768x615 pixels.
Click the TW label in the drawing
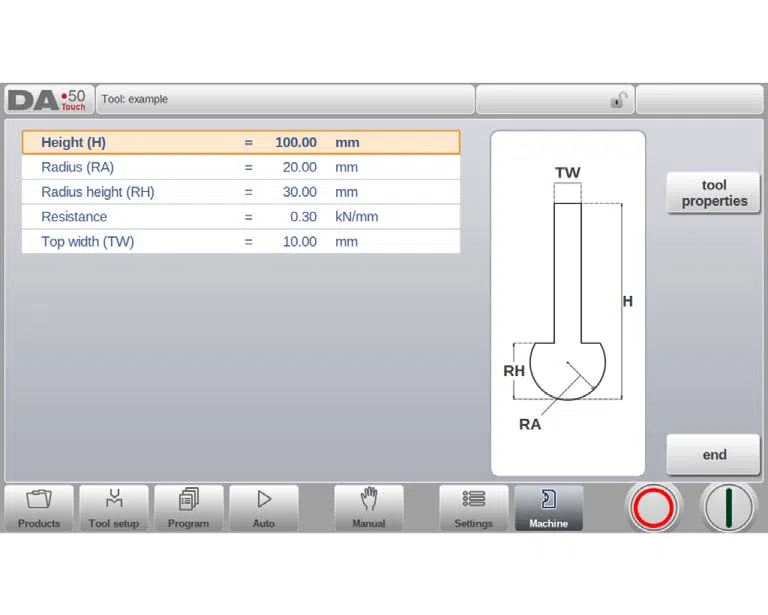click(x=568, y=173)
